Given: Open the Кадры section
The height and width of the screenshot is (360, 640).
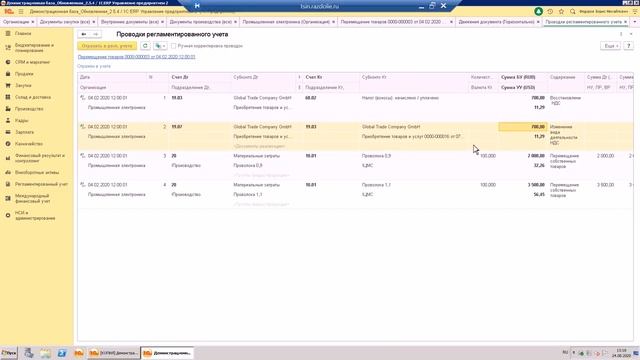Looking at the screenshot, I should pyautogui.click(x=22, y=120).
